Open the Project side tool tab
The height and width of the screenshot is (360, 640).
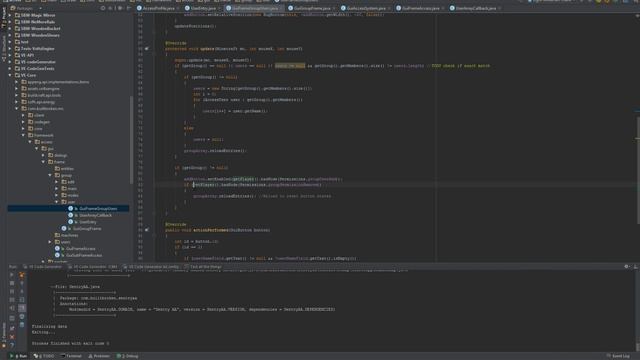(4, 17)
